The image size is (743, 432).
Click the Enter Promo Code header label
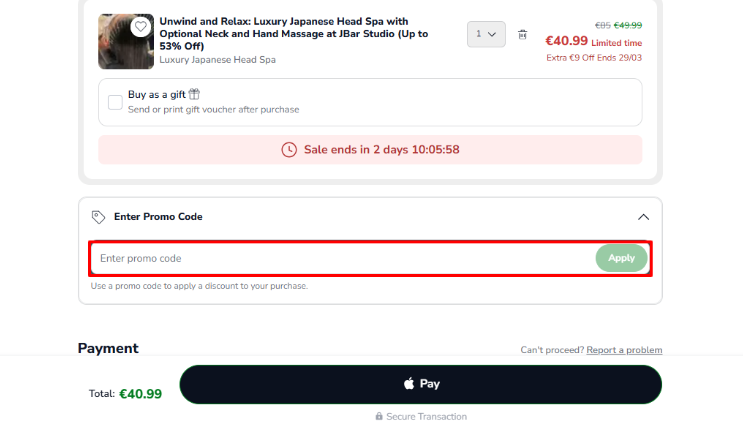point(158,217)
